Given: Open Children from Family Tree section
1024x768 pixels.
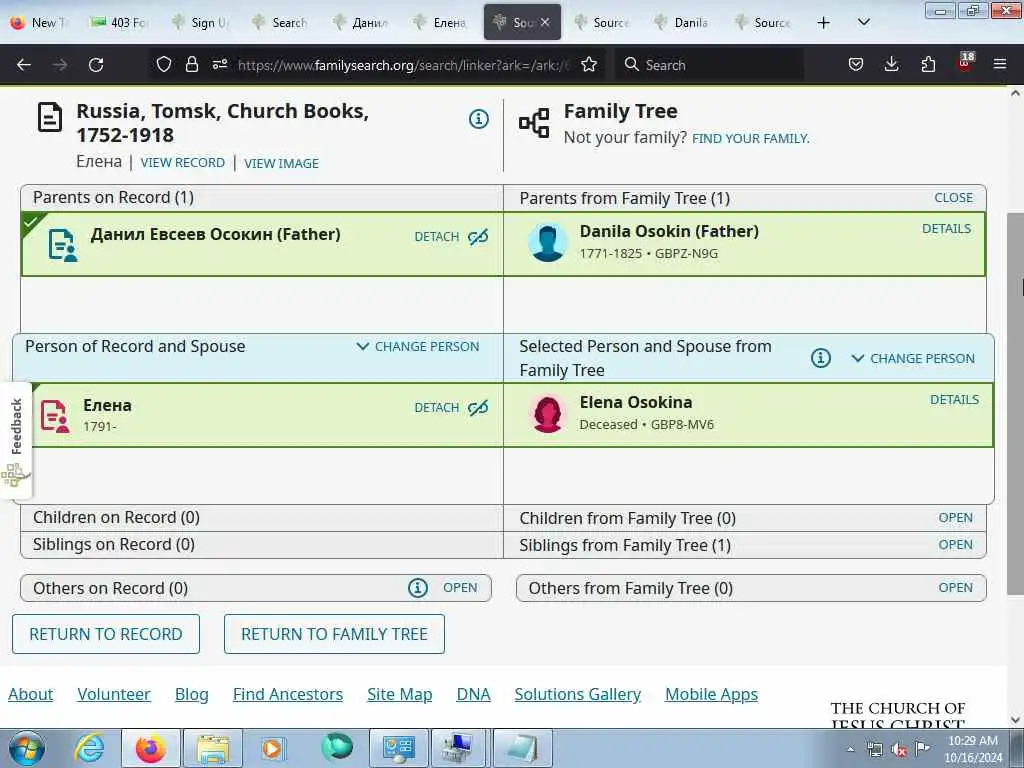Looking at the screenshot, I should [955, 518].
